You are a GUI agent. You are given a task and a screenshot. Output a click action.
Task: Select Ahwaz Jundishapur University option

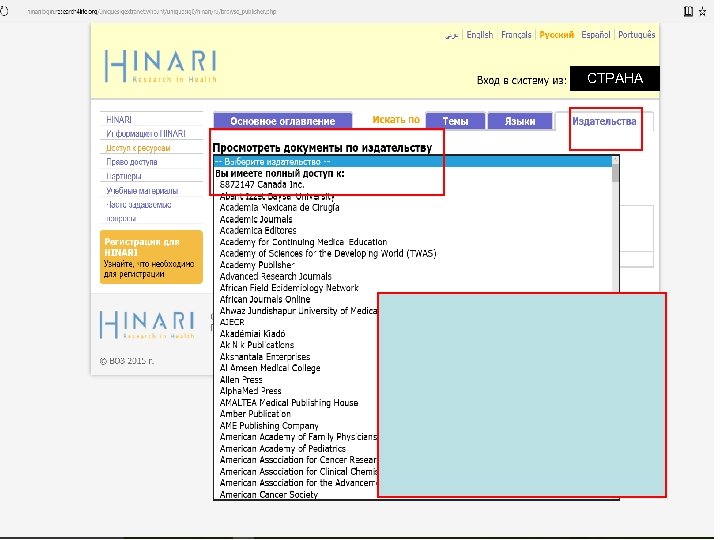(x=298, y=311)
